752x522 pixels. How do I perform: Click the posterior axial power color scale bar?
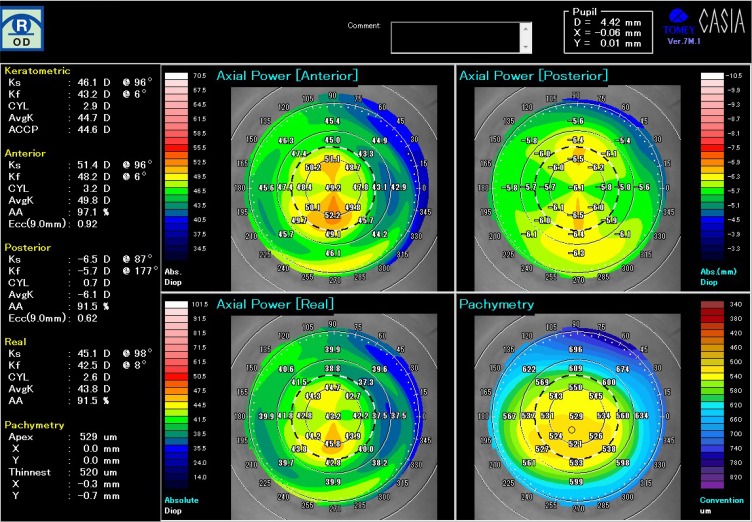(712, 166)
